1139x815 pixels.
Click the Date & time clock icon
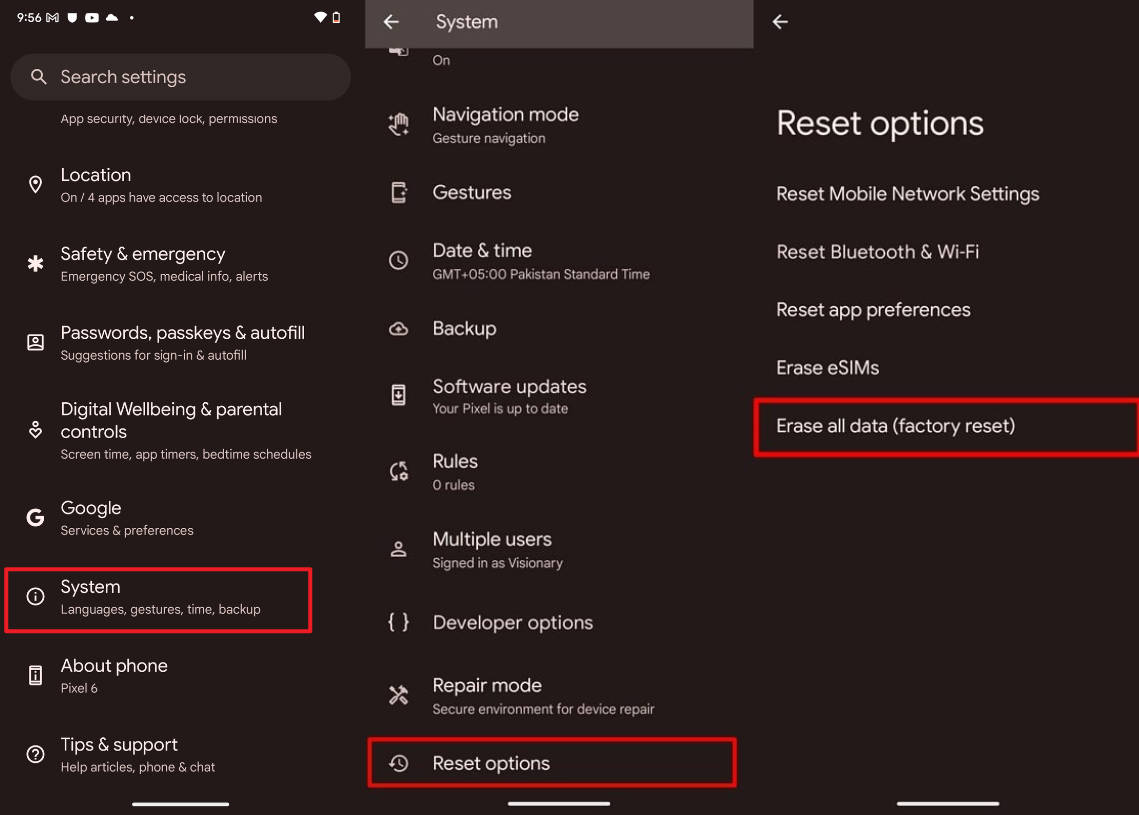[x=399, y=261]
